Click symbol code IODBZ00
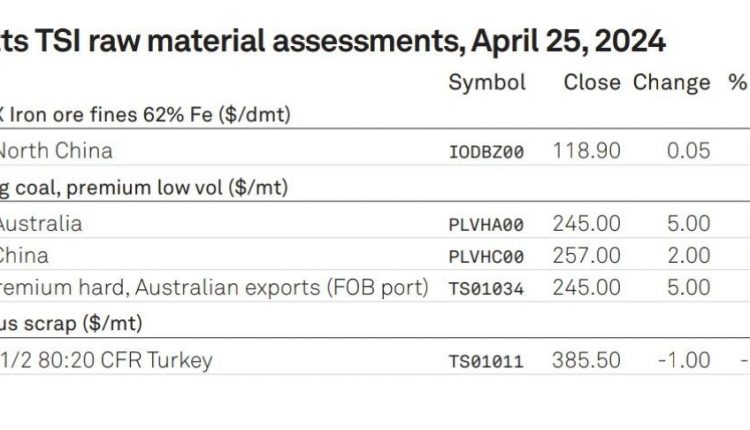The height and width of the screenshot is (430, 750). click(x=486, y=152)
